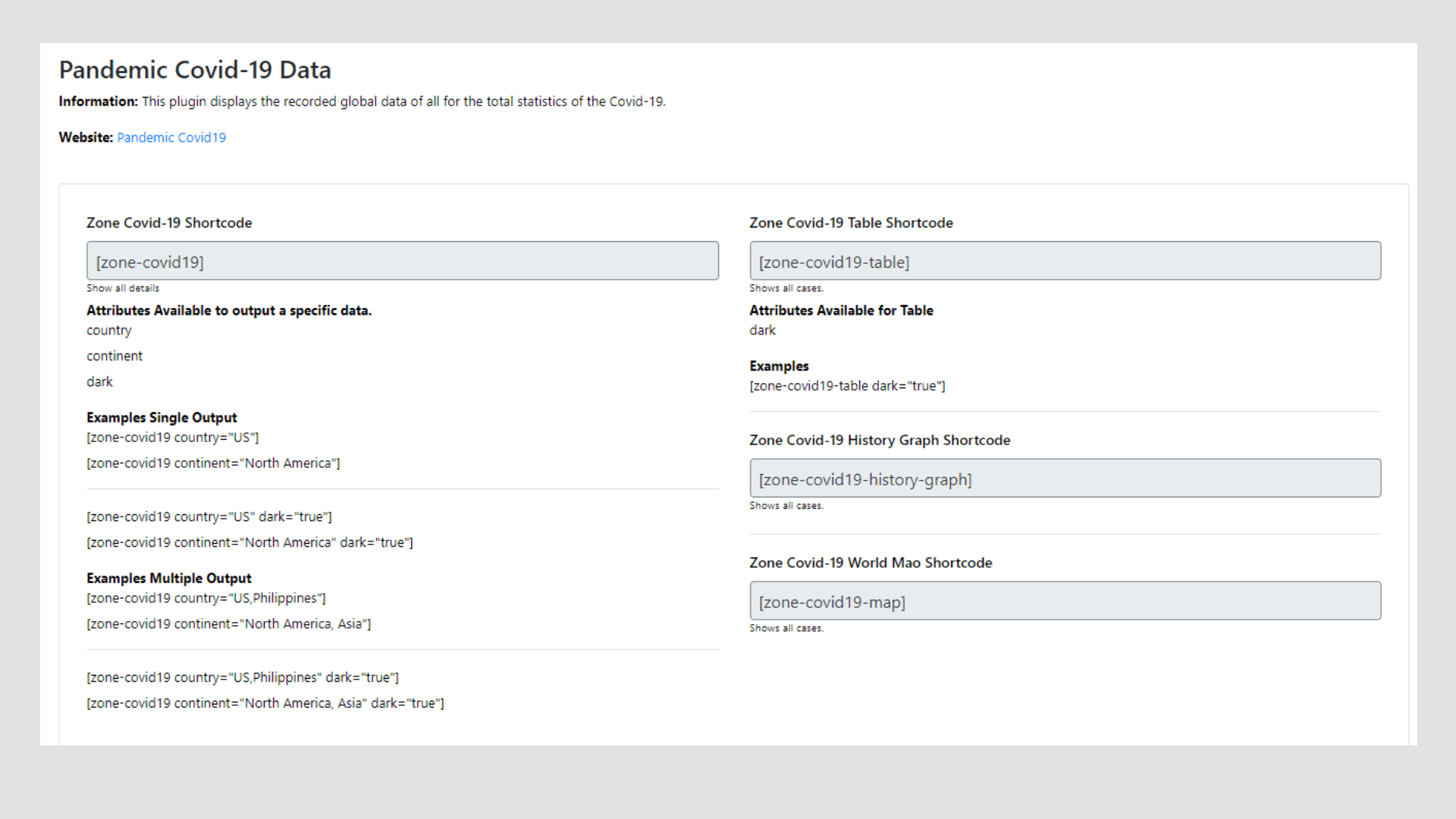Click the Zone Covid-19 World Mao Shortcode label
This screenshot has height=819, width=1456.
871,563
